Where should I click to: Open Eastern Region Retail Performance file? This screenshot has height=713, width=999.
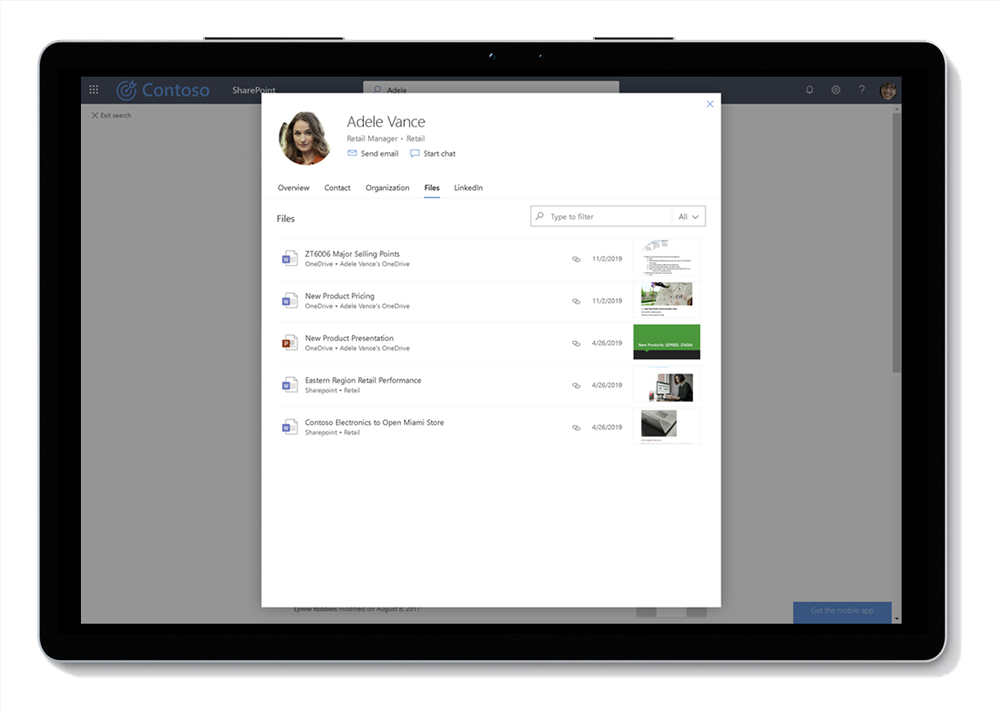(x=363, y=380)
